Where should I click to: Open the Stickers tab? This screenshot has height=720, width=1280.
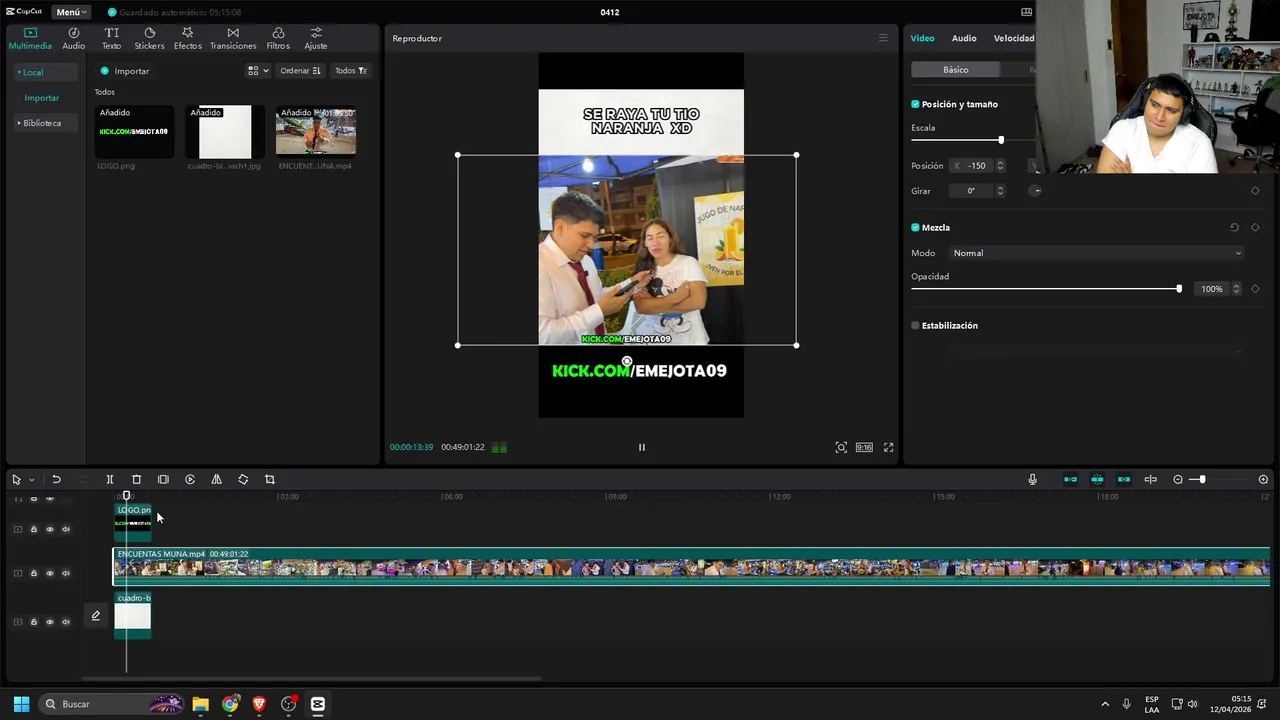[x=149, y=38]
